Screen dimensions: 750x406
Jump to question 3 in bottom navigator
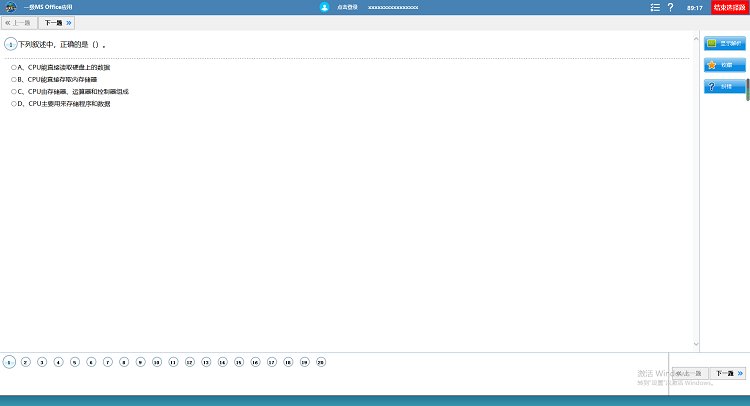42,362
